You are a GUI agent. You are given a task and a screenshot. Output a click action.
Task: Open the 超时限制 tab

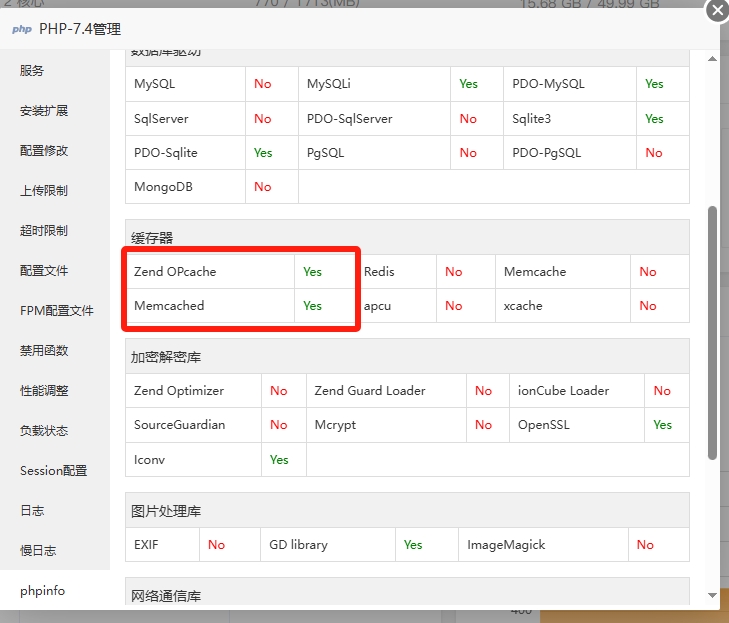pos(44,231)
